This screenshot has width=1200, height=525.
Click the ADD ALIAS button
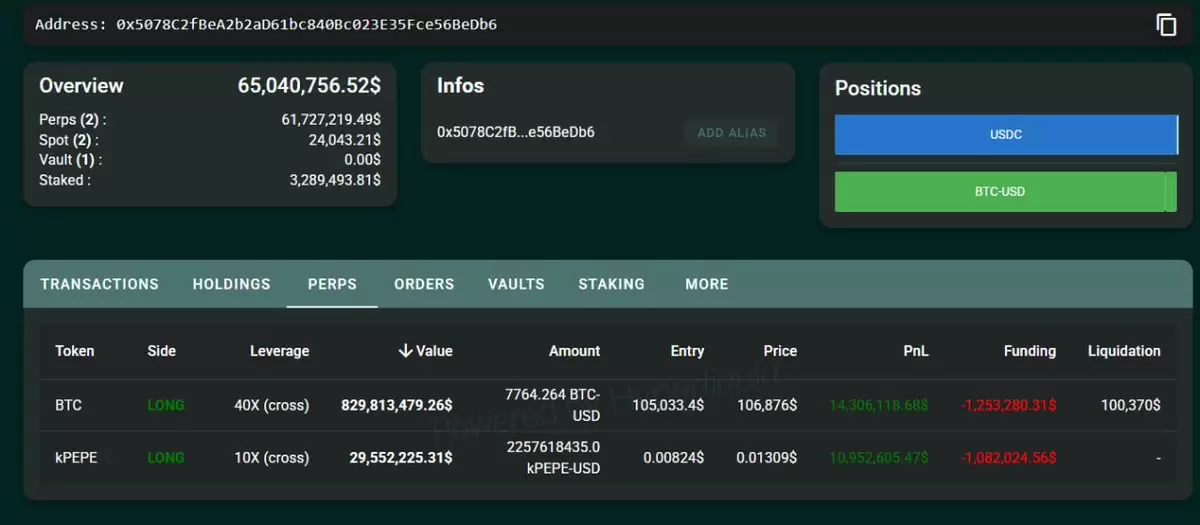[x=731, y=133]
